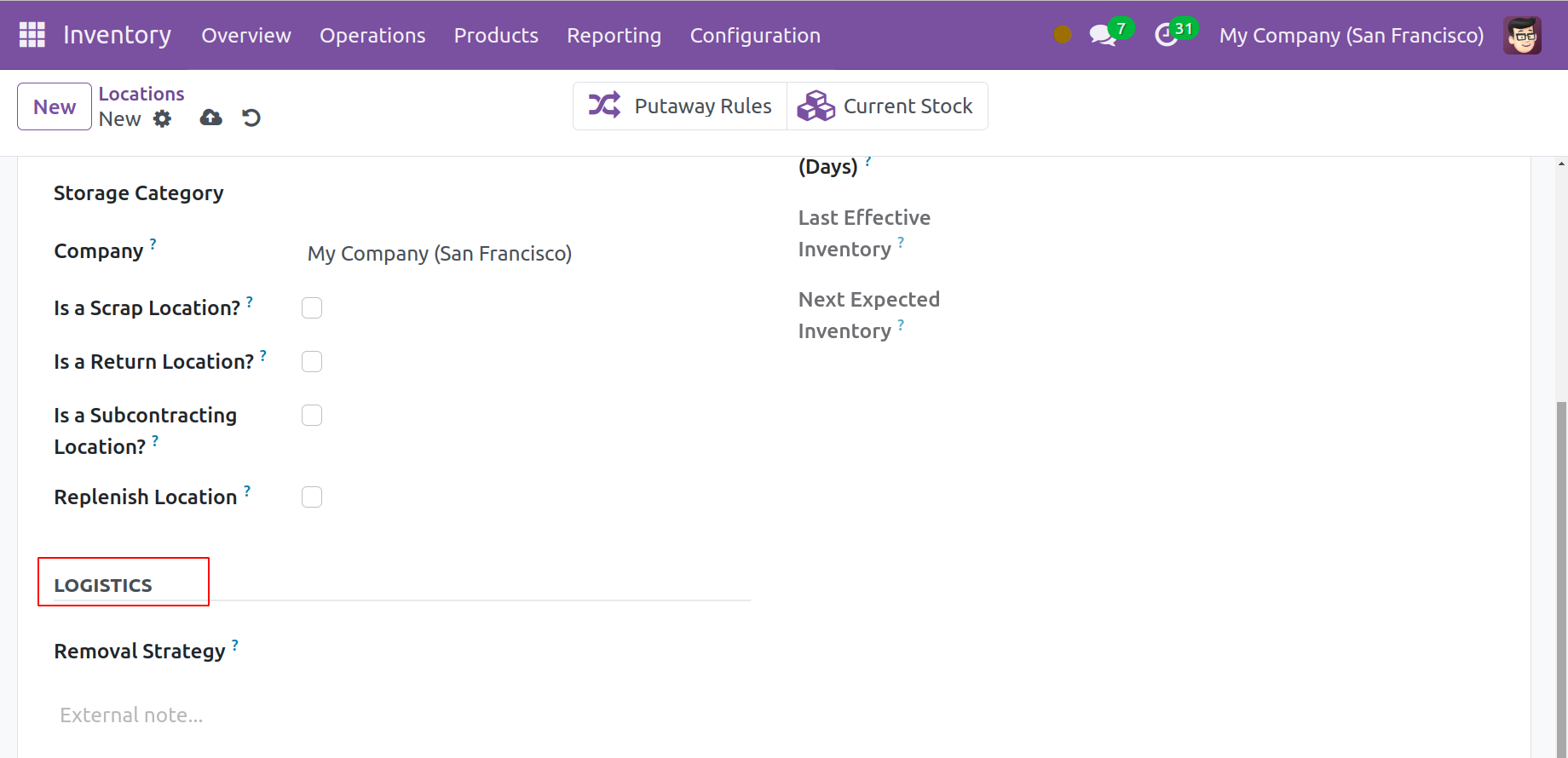Open the Company dropdown field
This screenshot has height=758, width=1568.
coord(511,254)
